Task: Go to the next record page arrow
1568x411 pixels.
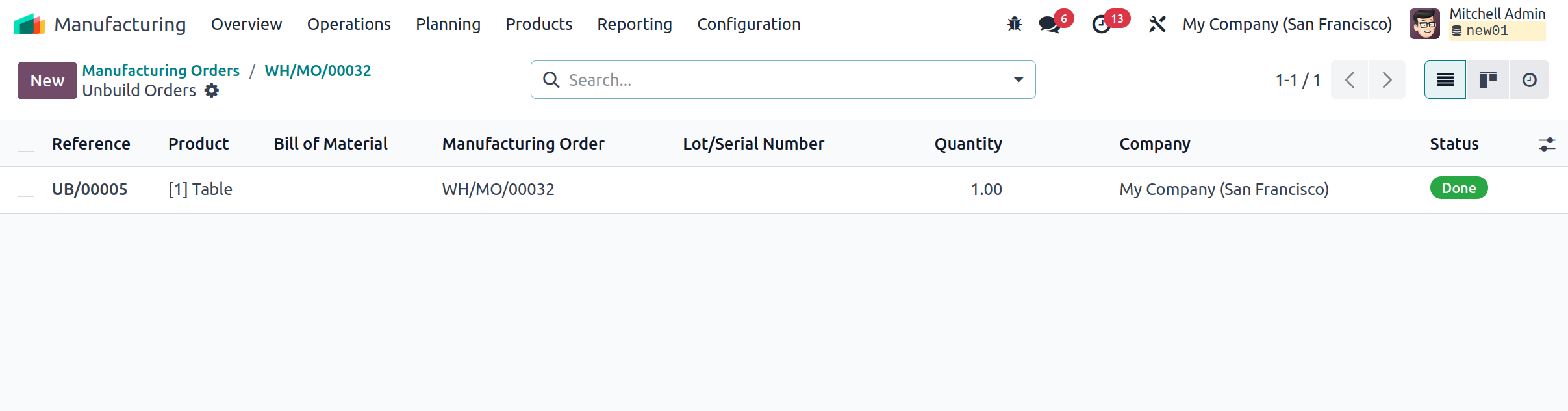Action: pos(1387,80)
